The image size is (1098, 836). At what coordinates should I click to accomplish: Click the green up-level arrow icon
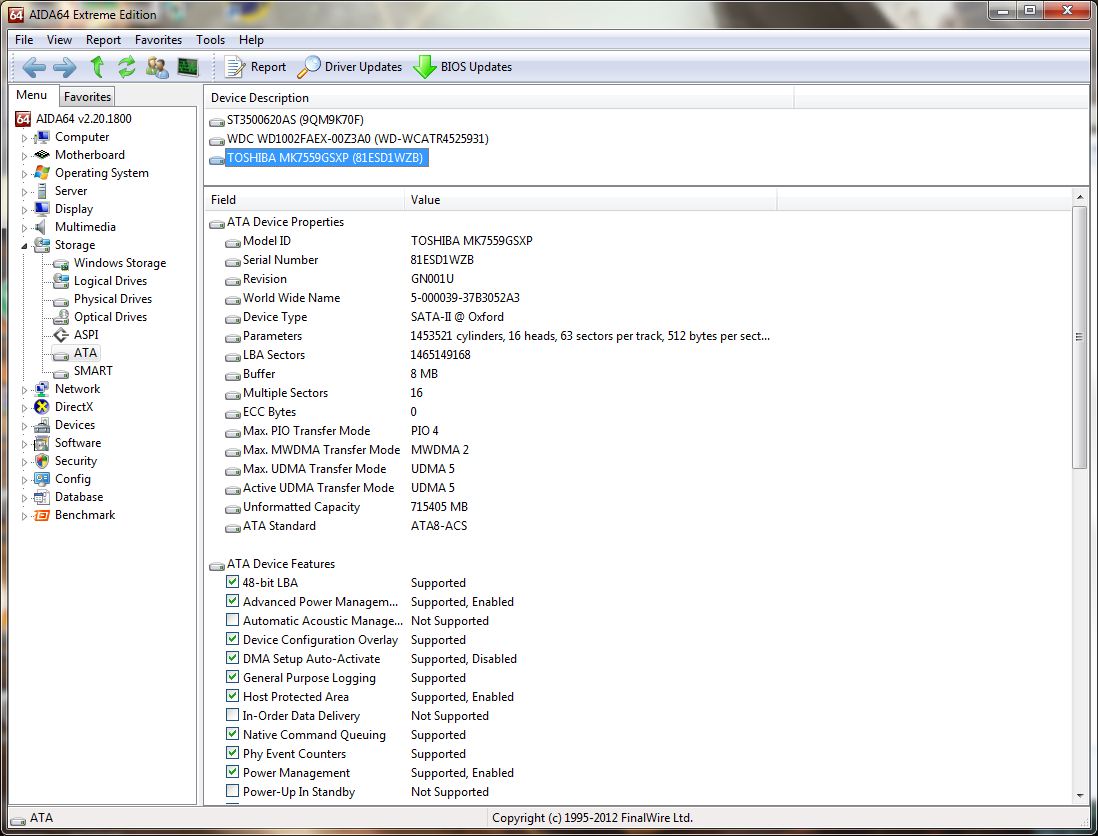coord(97,67)
